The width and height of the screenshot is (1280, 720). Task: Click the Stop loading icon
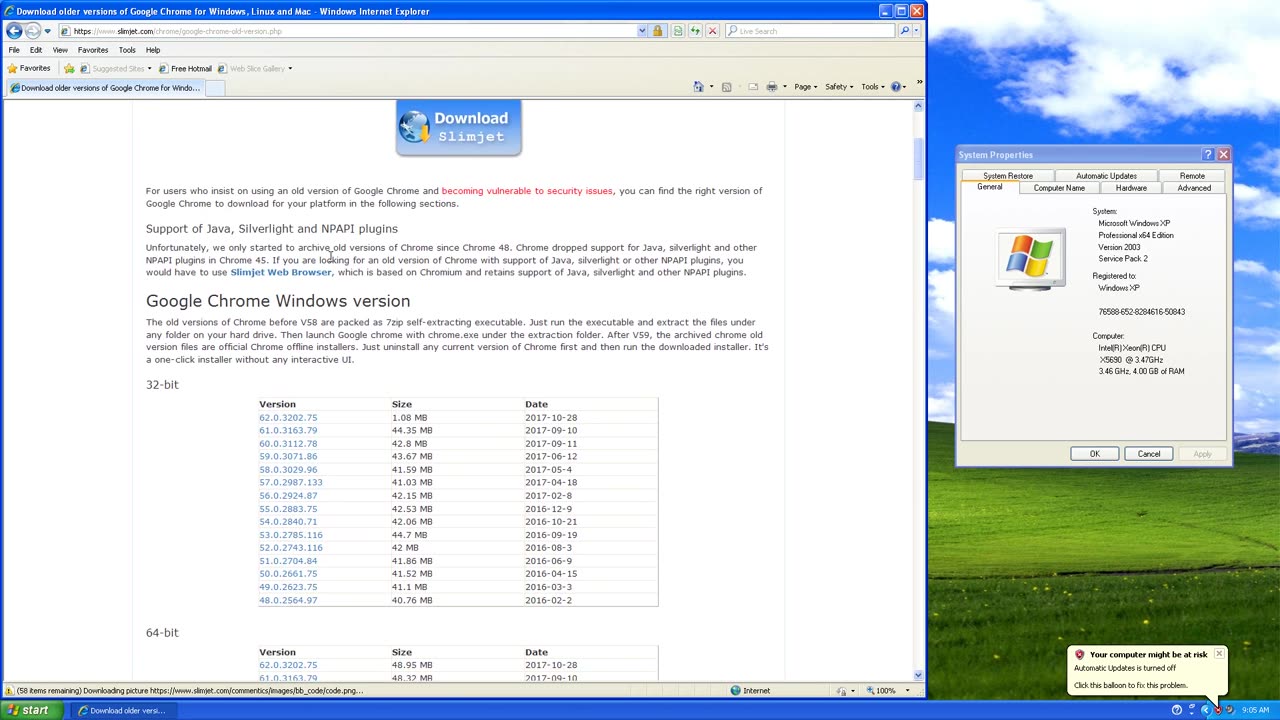[x=712, y=31]
